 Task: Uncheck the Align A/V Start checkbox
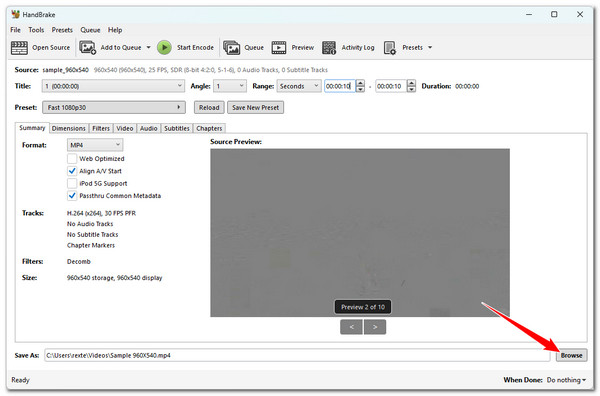coord(72,171)
